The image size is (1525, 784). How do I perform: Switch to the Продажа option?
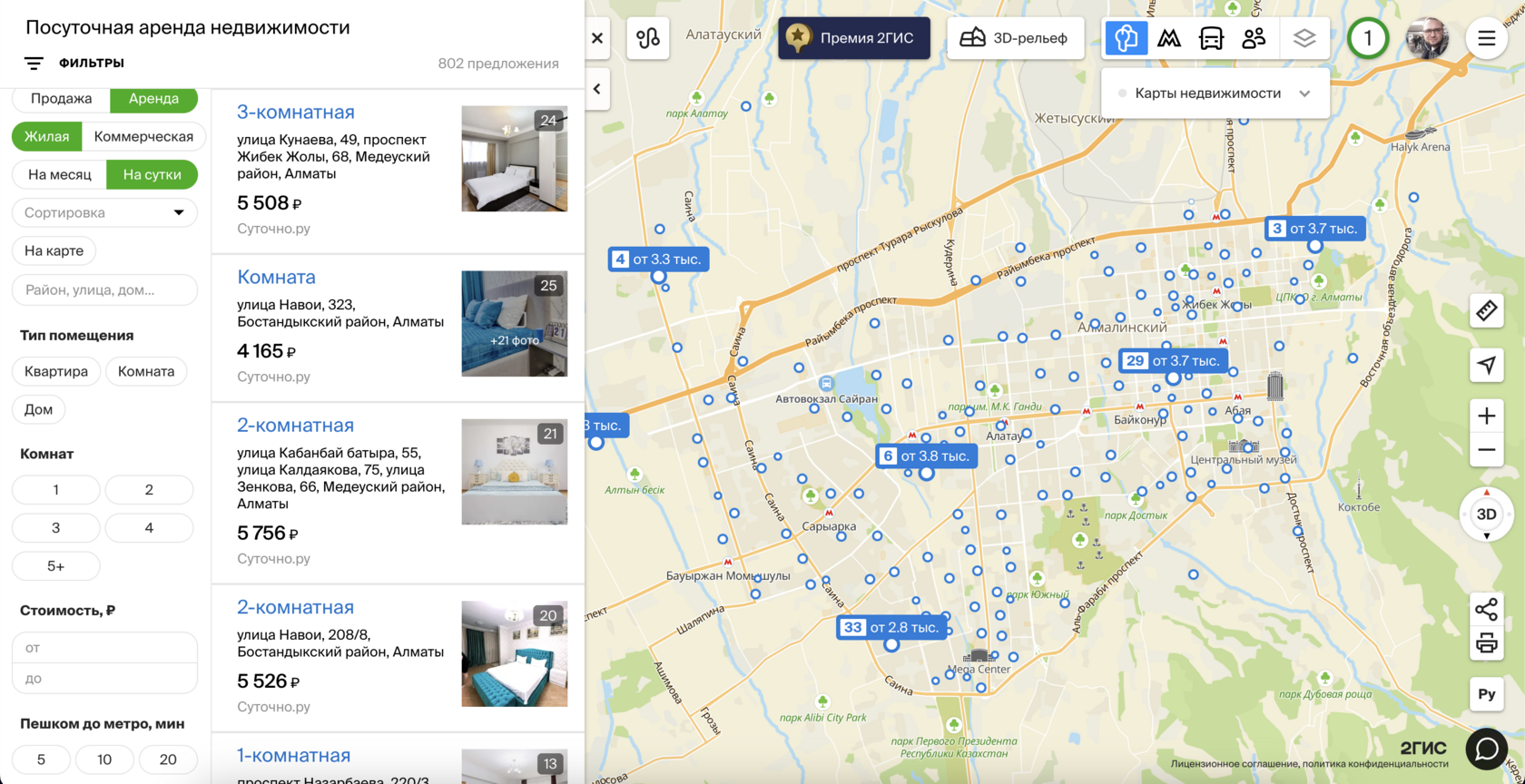(61, 98)
